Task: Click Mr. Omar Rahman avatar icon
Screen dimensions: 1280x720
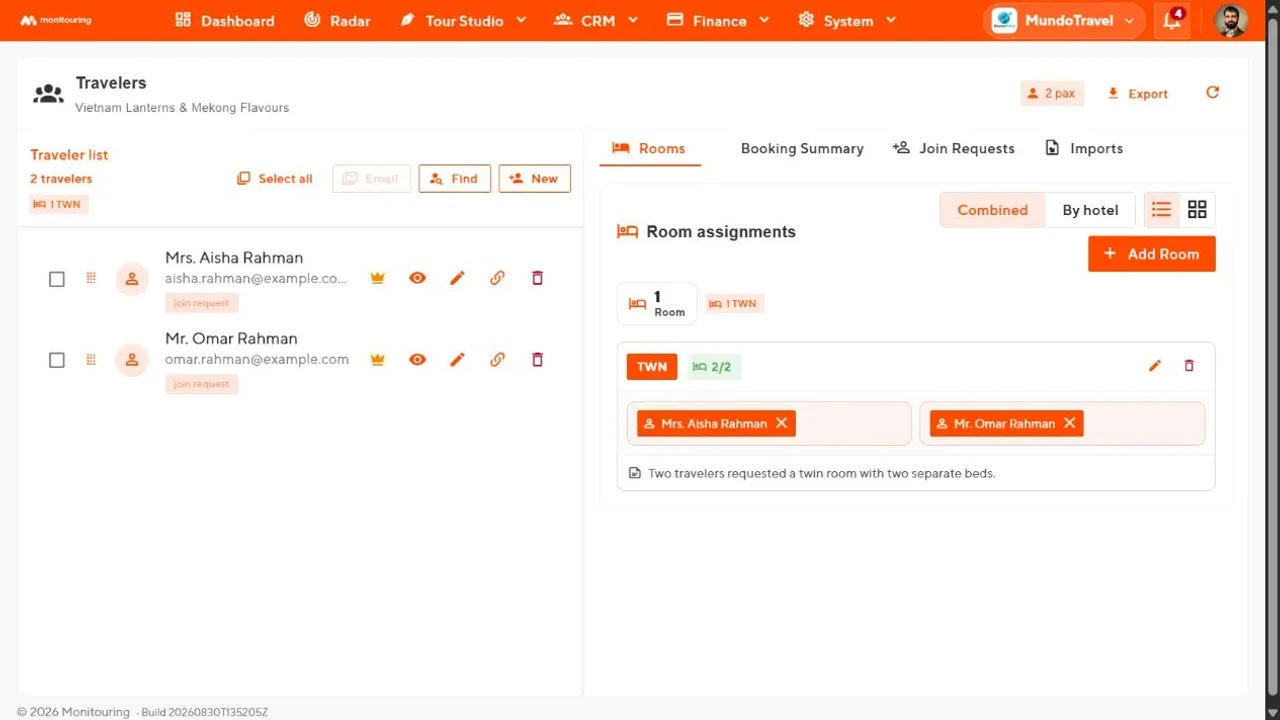Action: (x=132, y=359)
